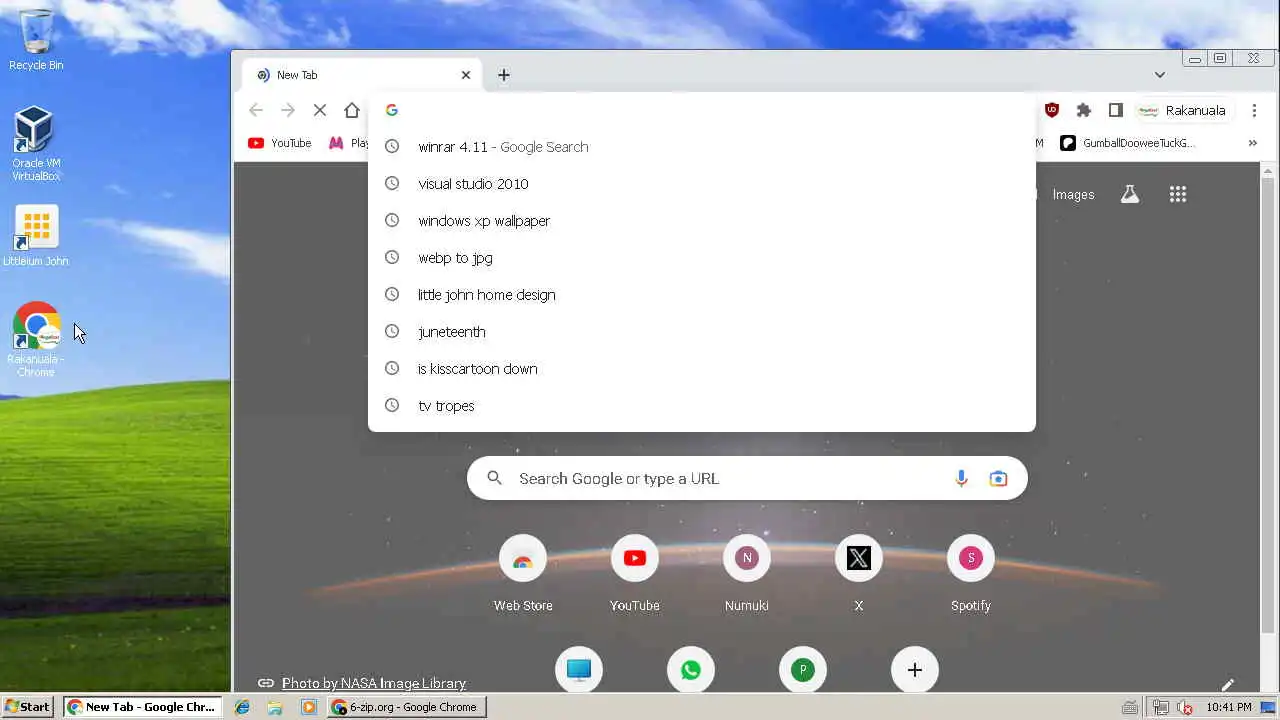Choose the is kisscartoon down suggestion
Viewport: 1280px width, 720px height.
pyautogui.click(x=702, y=369)
